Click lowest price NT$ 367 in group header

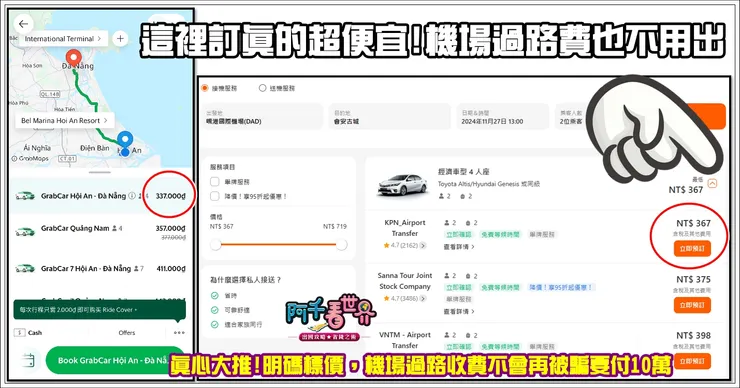(x=686, y=190)
